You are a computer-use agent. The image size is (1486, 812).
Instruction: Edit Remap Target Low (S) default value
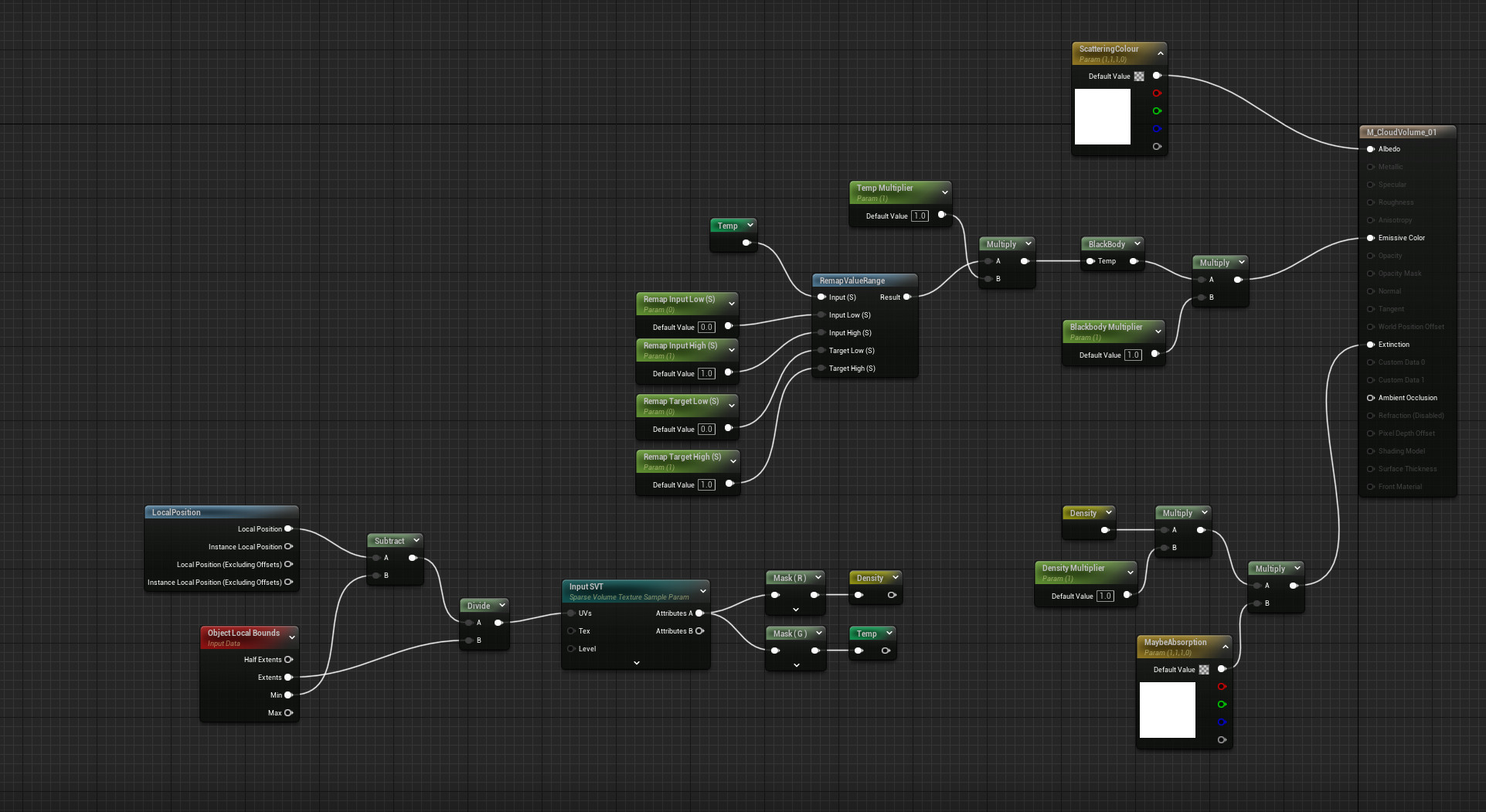click(706, 430)
